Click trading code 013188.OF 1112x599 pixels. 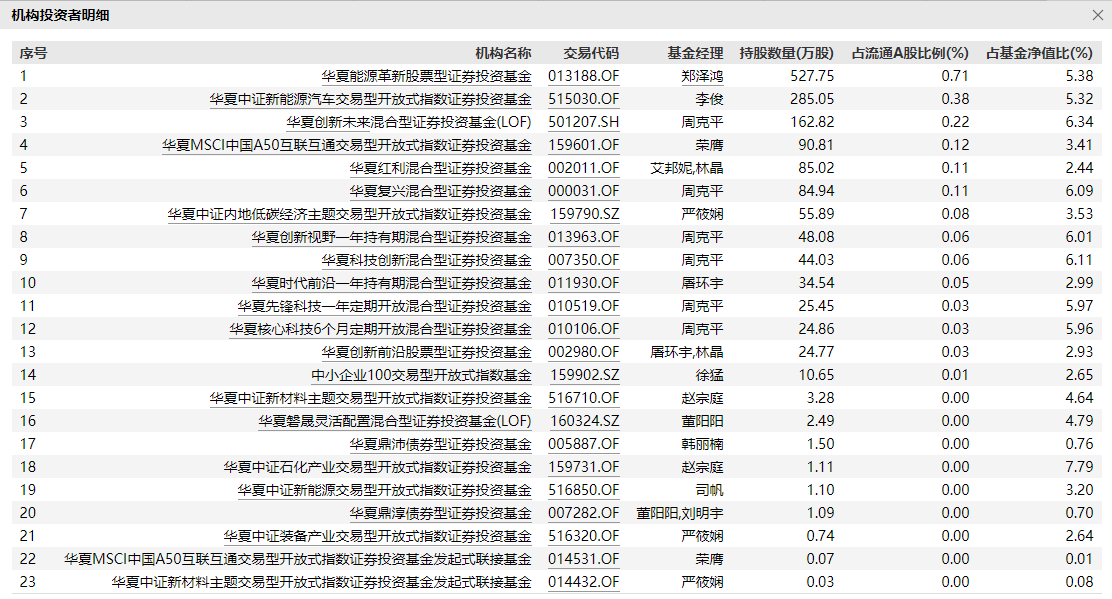[584, 76]
